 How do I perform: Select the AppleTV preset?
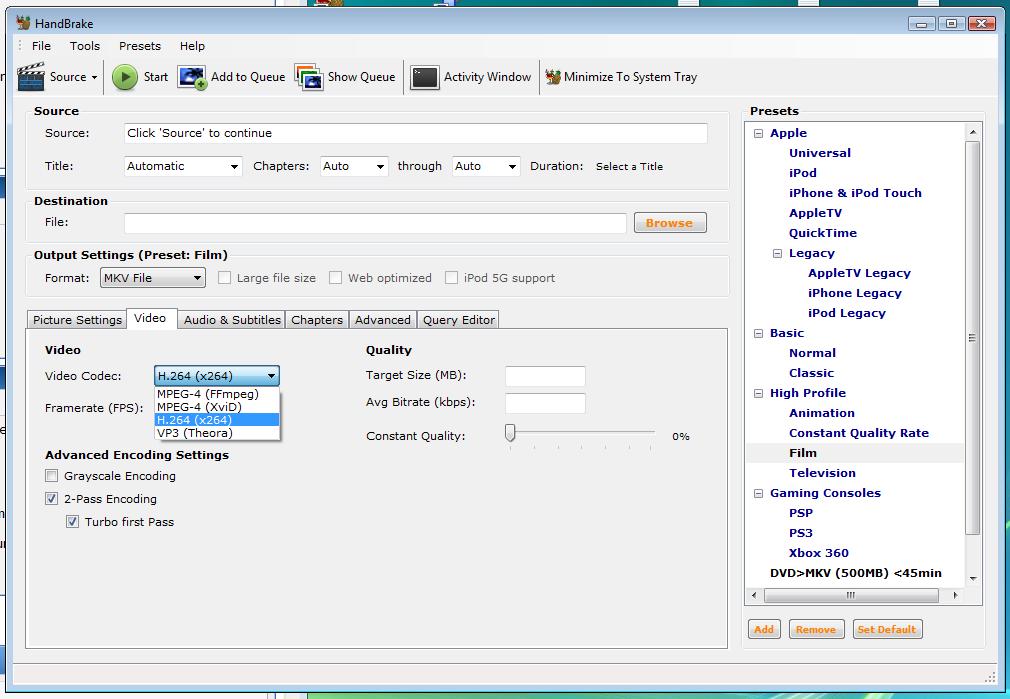pyautogui.click(x=815, y=213)
